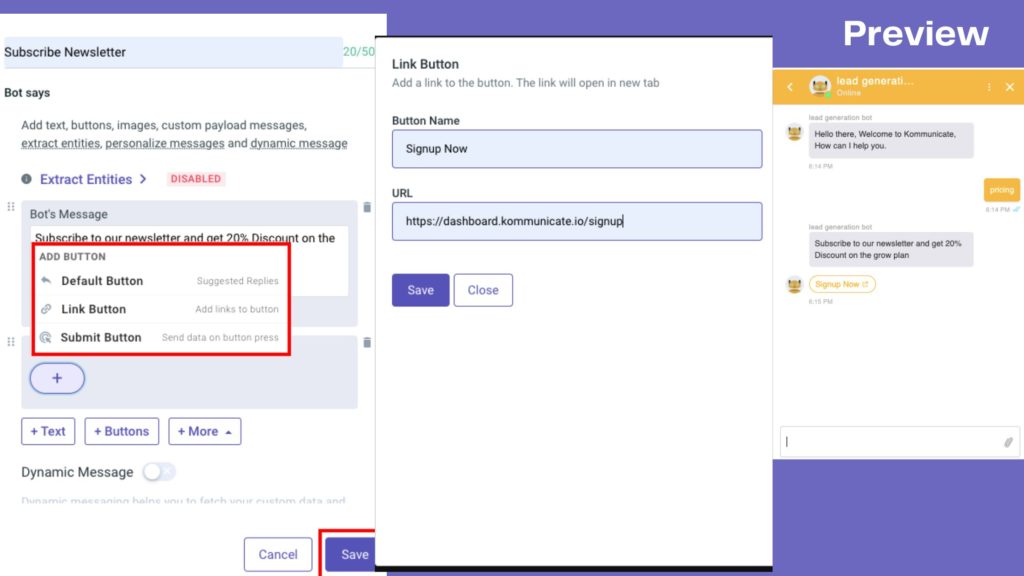This screenshot has height=576, width=1024.
Task: Click the newsletter discount message bubble
Action: point(891,249)
